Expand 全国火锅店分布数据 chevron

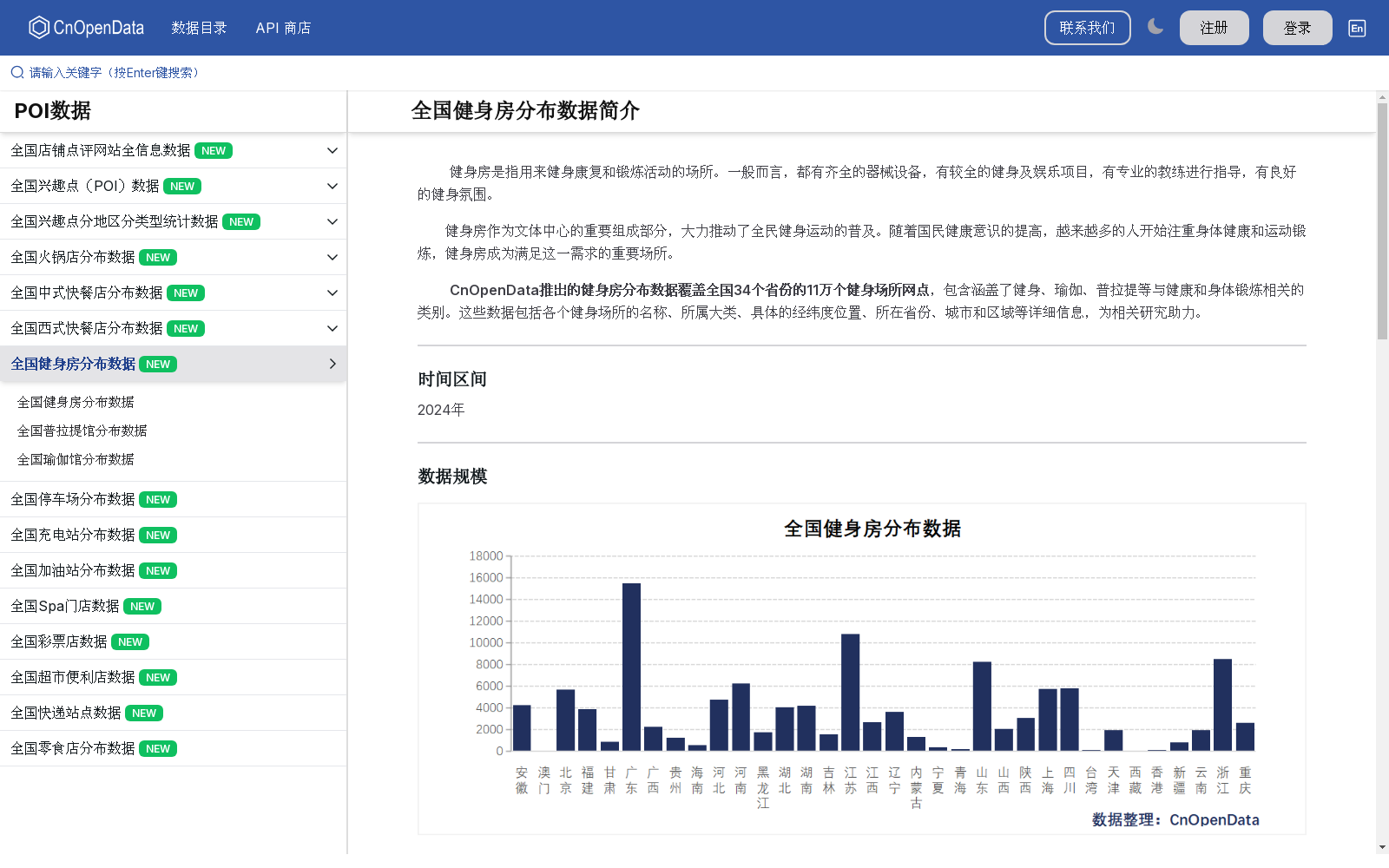coord(332,258)
